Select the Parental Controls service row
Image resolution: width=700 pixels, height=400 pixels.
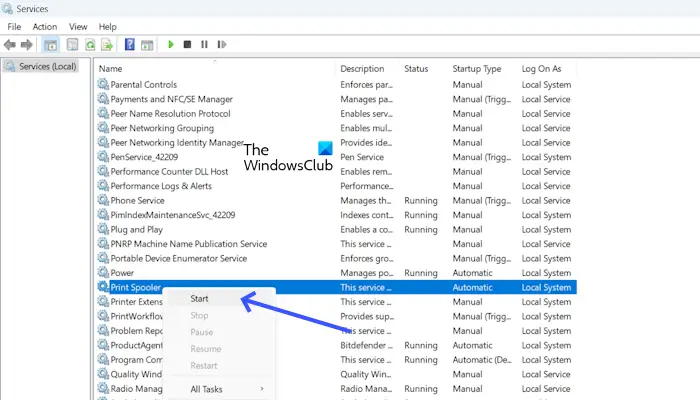143,85
